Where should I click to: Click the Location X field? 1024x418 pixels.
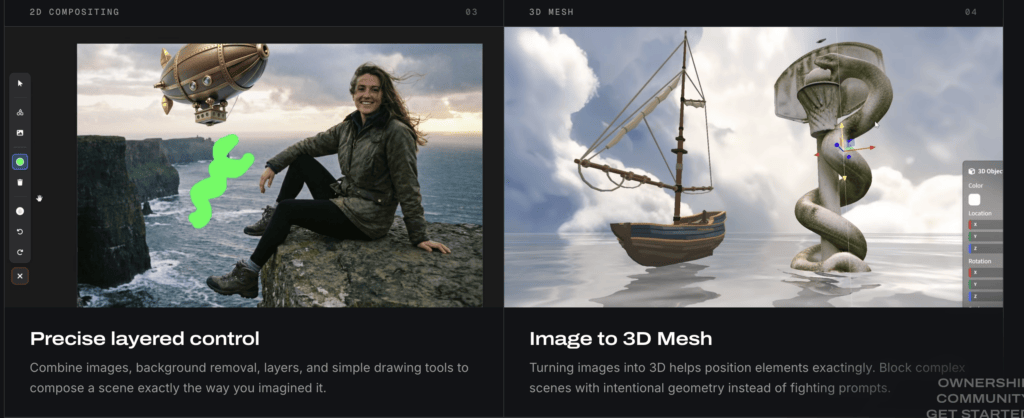coord(985,225)
